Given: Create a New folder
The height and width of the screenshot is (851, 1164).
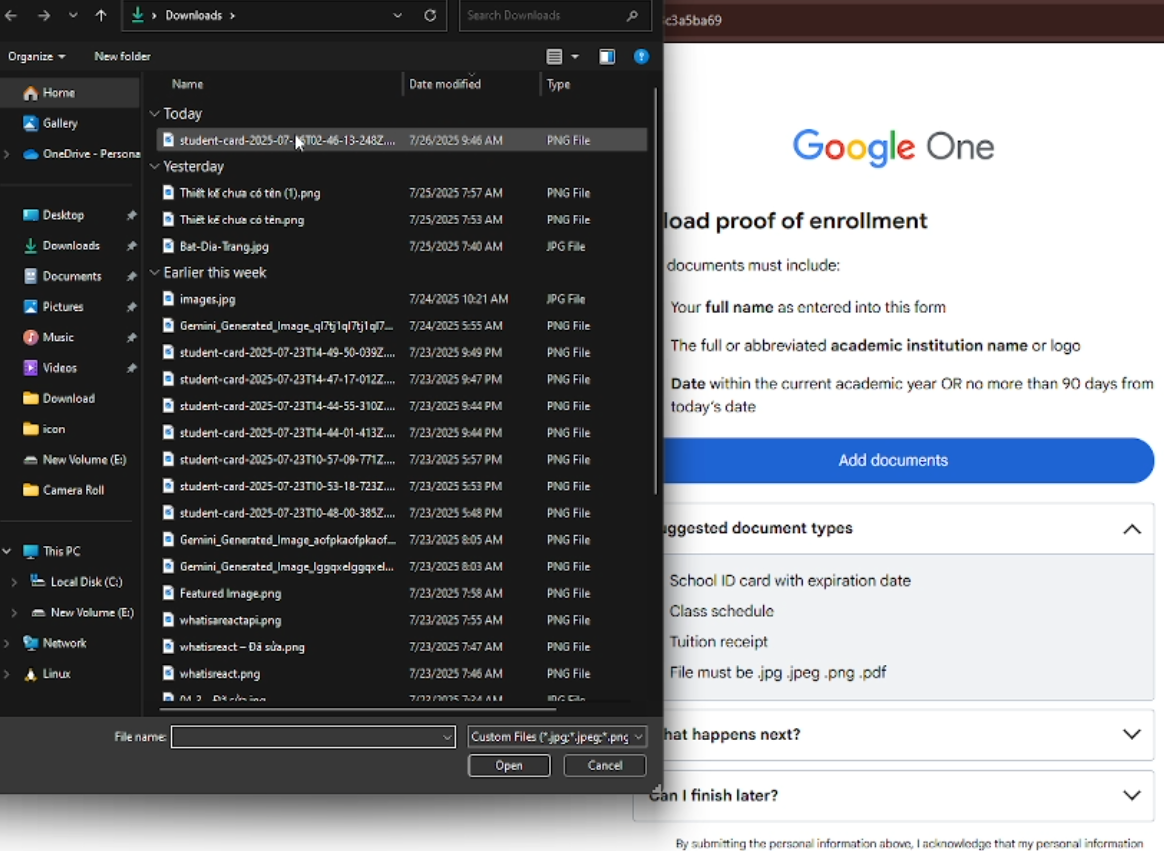Looking at the screenshot, I should (122, 56).
